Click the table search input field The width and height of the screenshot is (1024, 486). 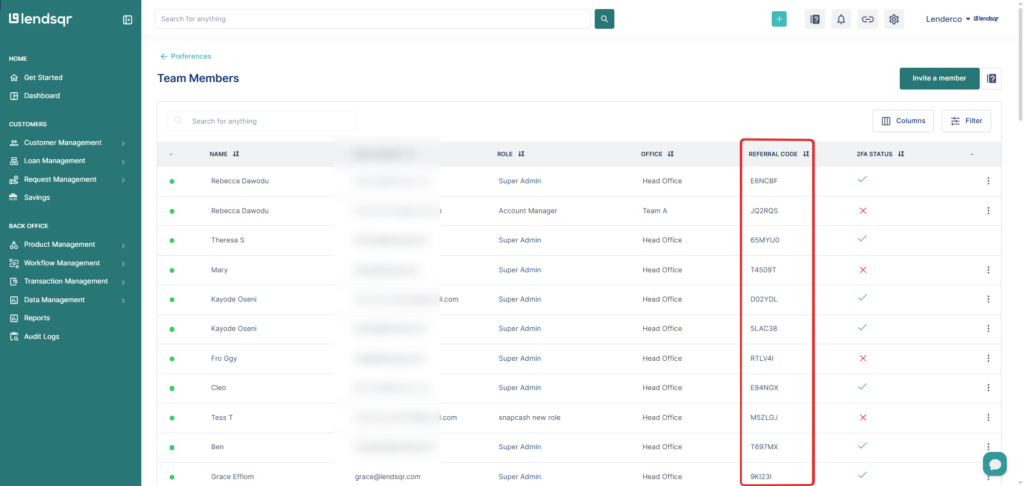point(262,121)
